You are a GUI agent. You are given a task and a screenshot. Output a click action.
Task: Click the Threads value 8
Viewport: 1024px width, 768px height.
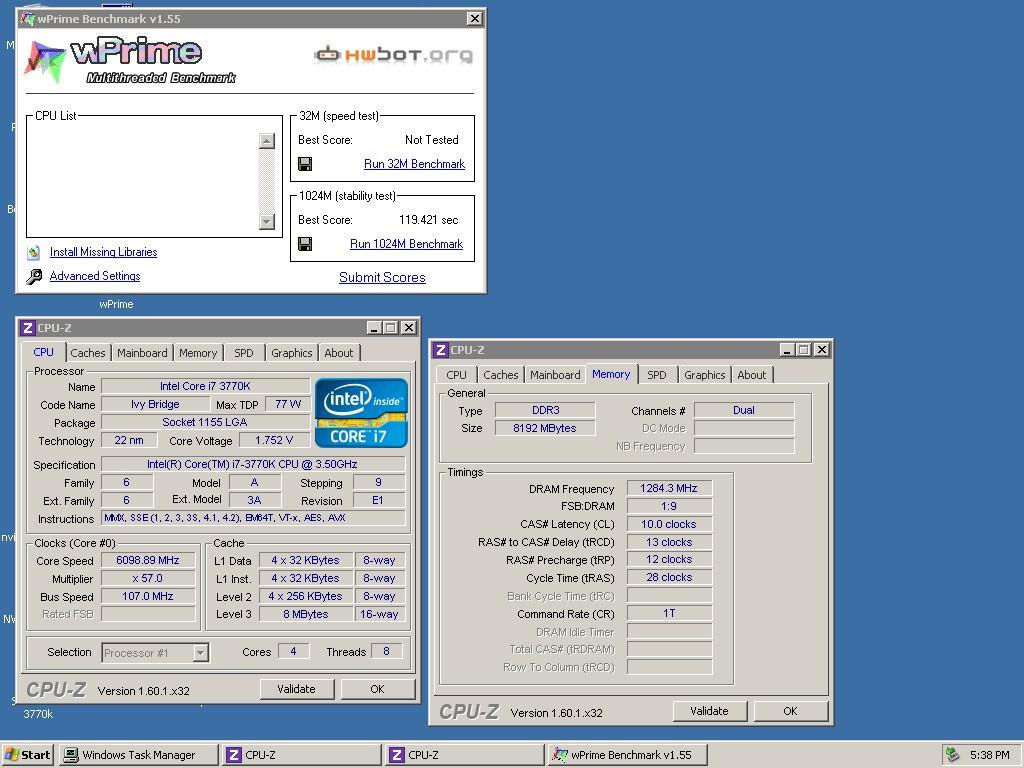point(386,651)
